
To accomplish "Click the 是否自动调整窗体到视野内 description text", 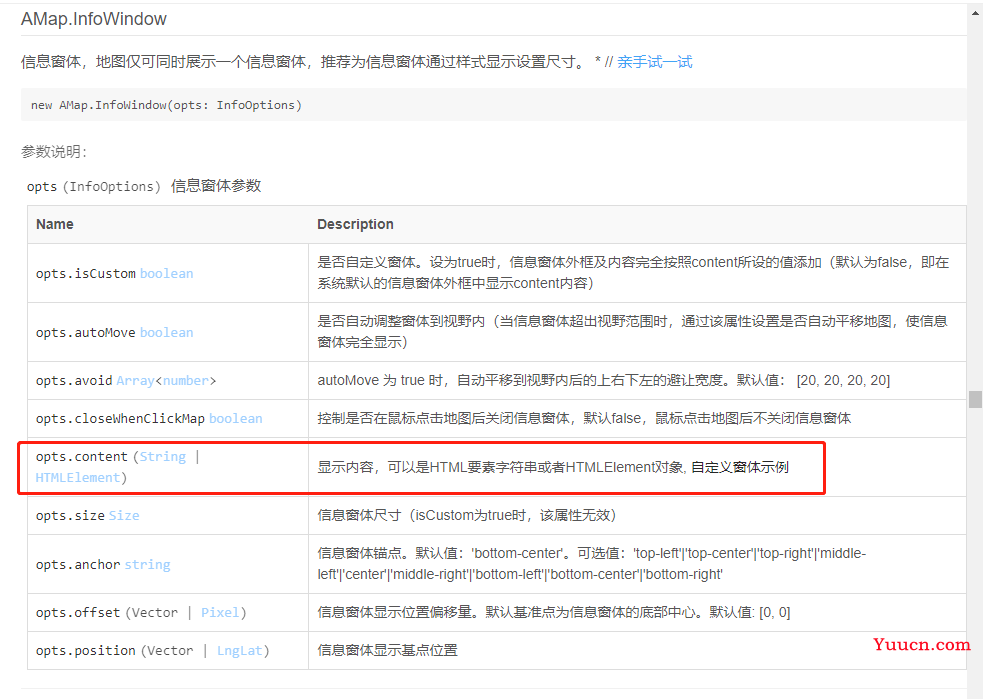I will tap(632, 332).
